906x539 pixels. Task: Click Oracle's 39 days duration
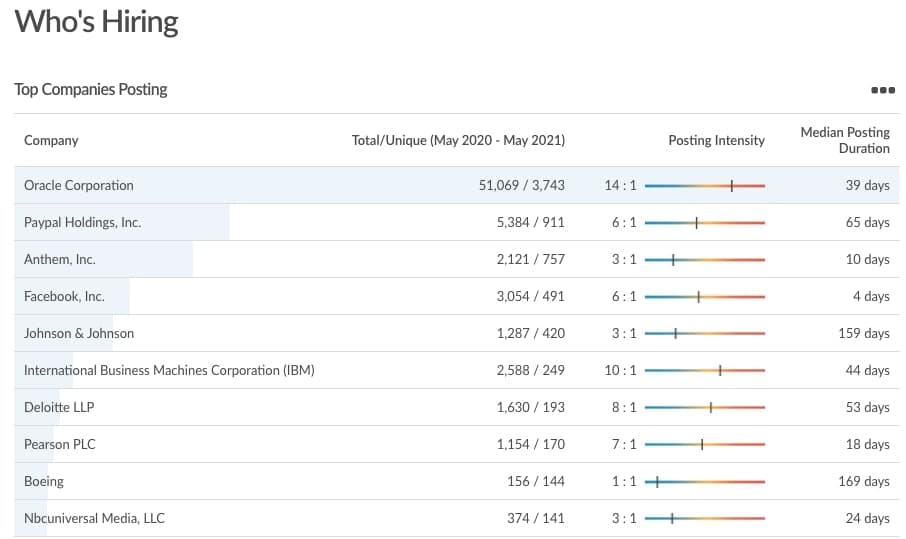coord(867,185)
